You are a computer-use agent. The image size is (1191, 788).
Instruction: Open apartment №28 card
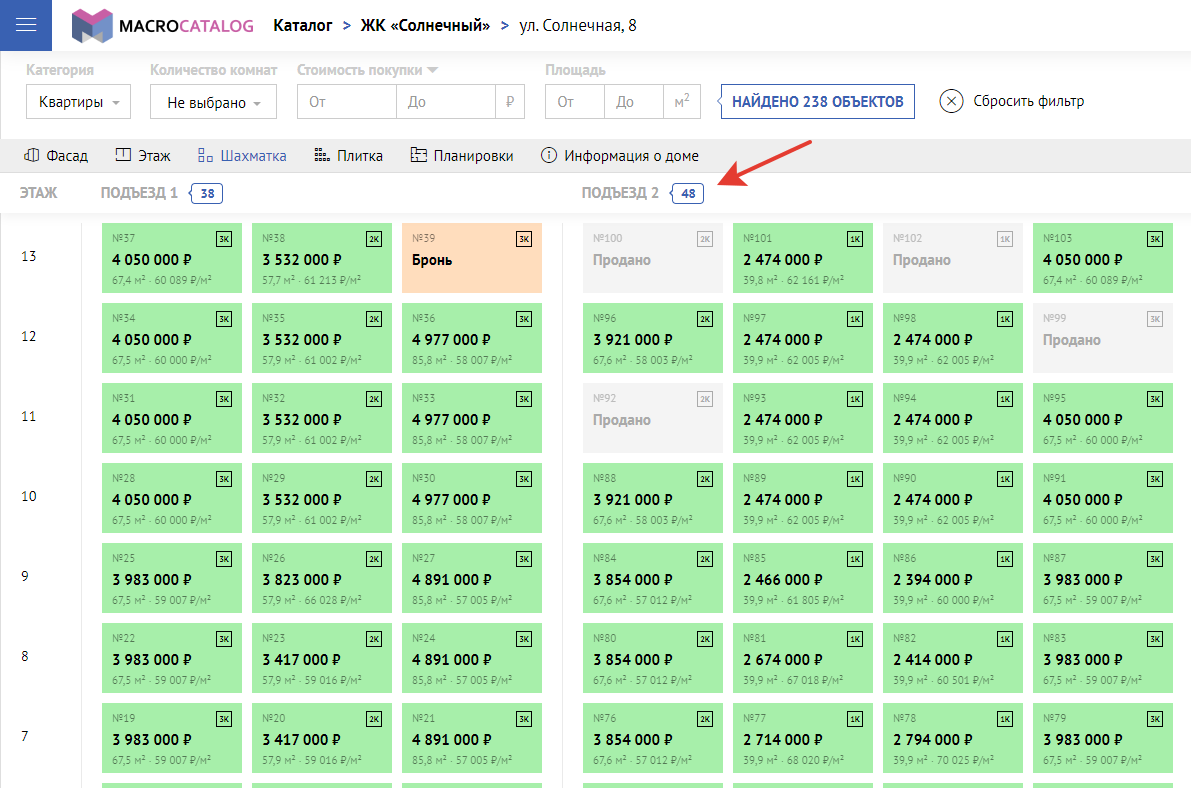(172, 498)
